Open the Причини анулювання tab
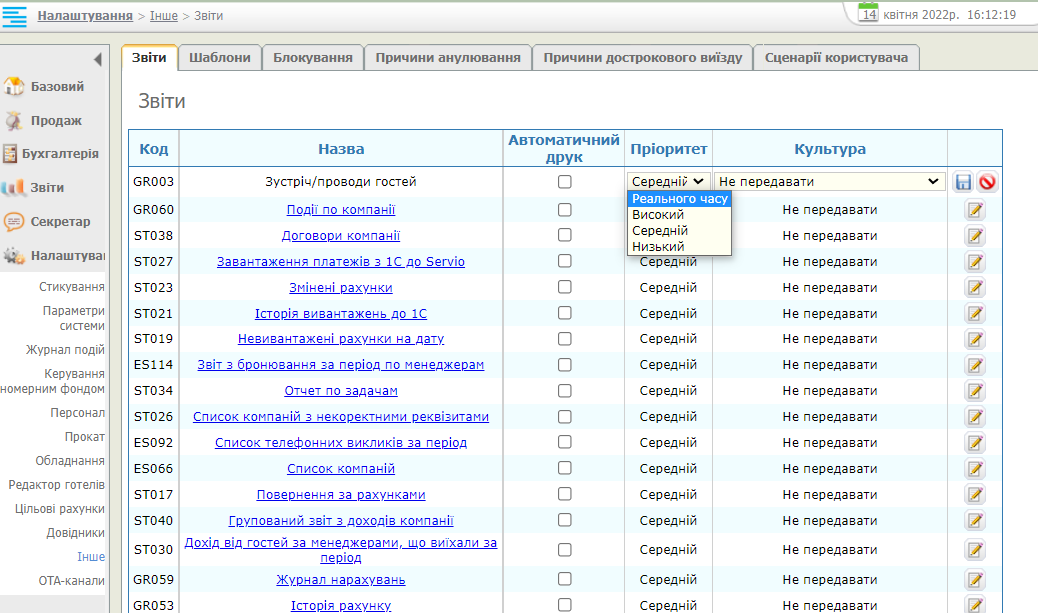The width and height of the screenshot is (1038, 613). click(x=447, y=58)
